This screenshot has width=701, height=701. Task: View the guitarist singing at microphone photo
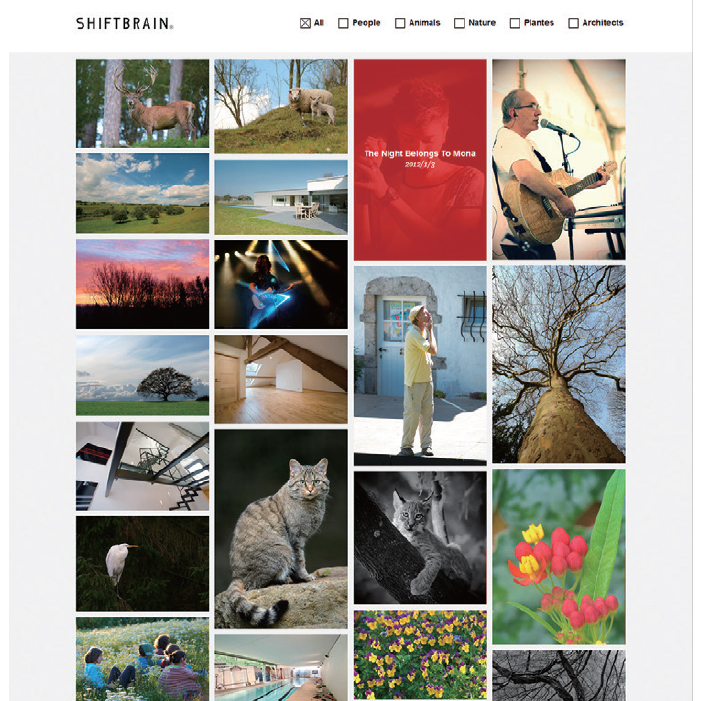click(x=559, y=160)
